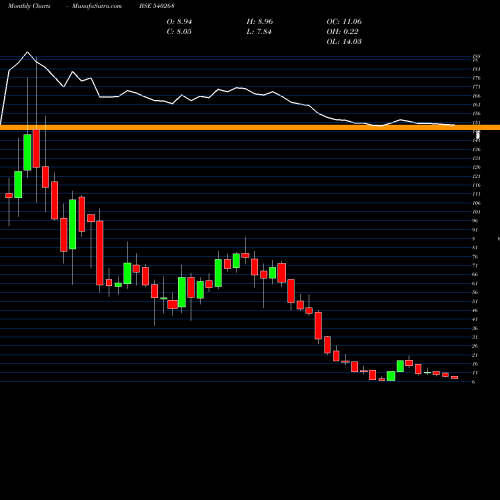The width and height of the screenshot is (500, 500).
Task: Click the 'OL: 14.03' reading
Action: coord(344,42)
